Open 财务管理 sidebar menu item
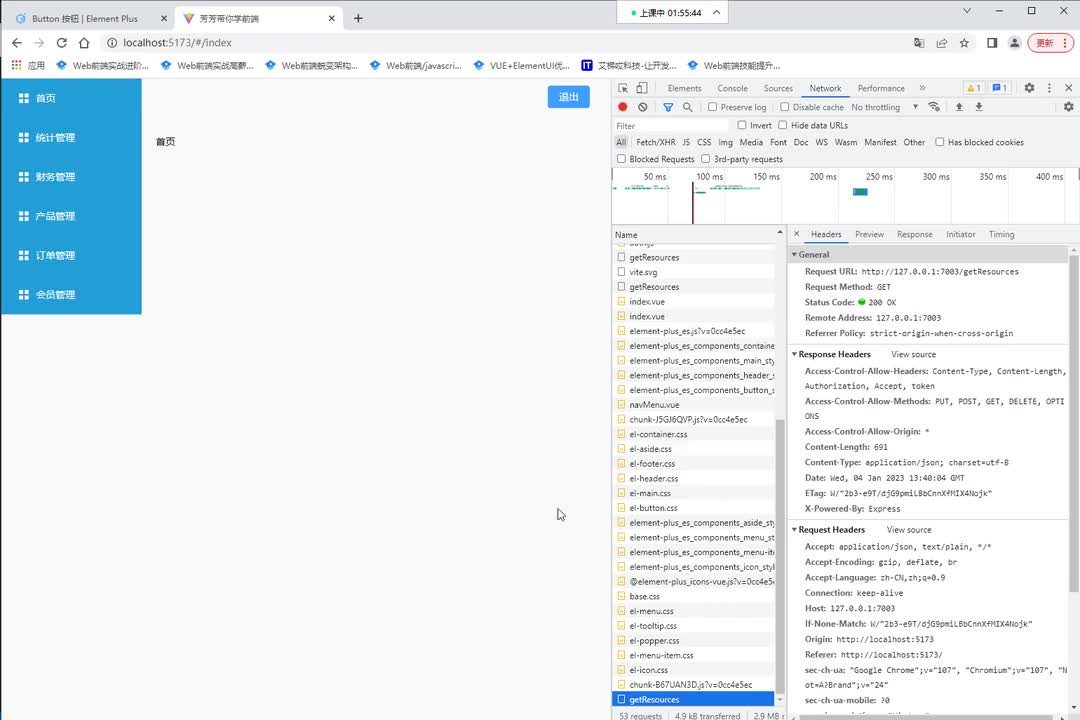The image size is (1080, 720). 72,177
